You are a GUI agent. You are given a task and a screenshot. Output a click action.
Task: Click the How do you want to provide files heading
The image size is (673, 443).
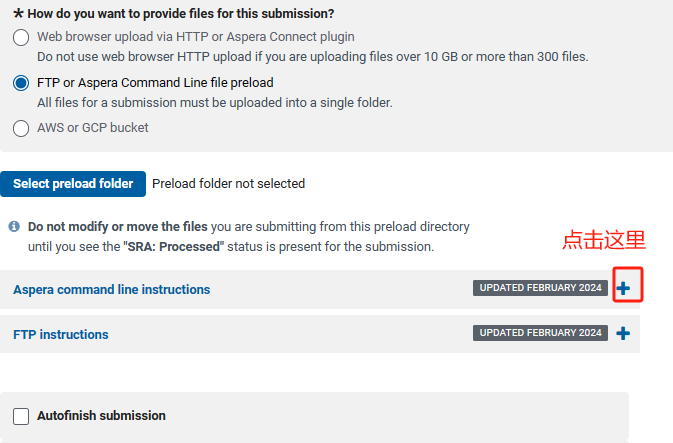[x=181, y=14]
